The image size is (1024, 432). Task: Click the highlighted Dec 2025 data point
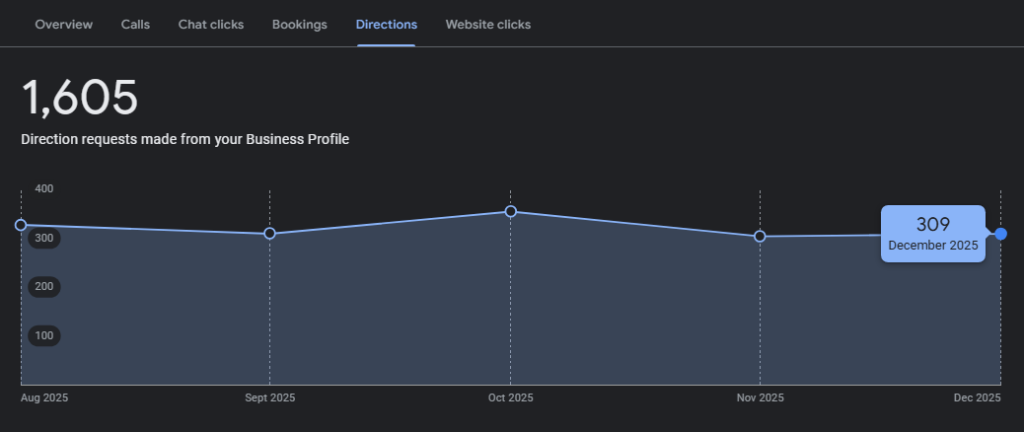(1001, 233)
